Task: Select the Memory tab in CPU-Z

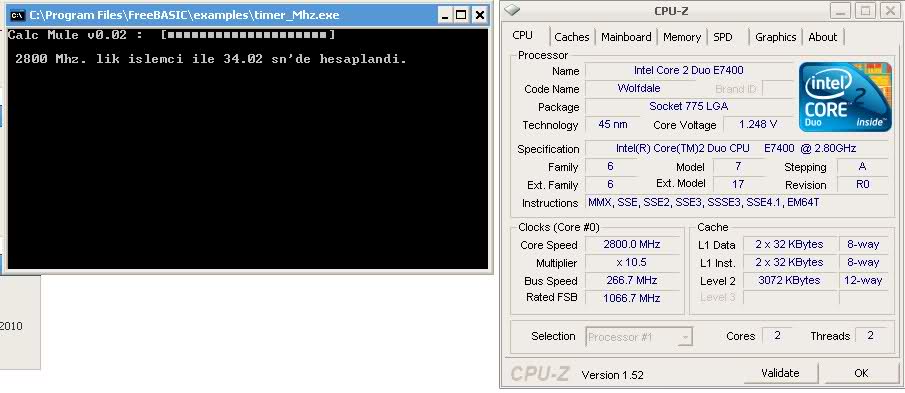Action: 682,37
